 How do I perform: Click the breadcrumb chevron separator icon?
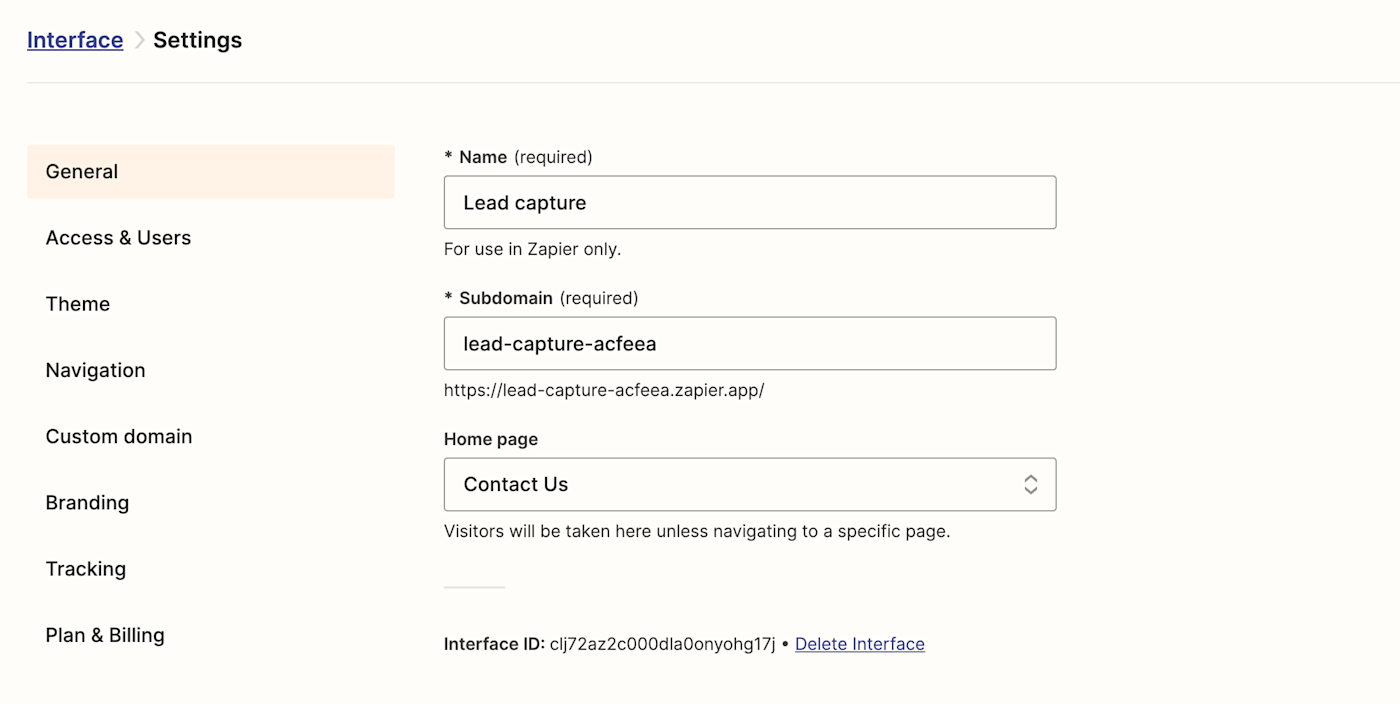[139, 40]
